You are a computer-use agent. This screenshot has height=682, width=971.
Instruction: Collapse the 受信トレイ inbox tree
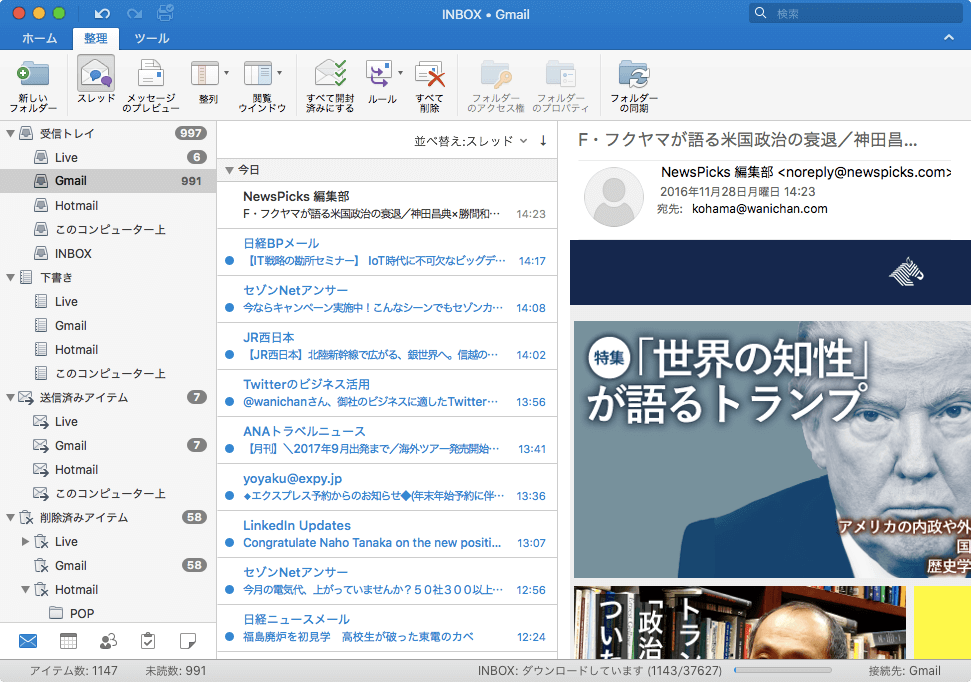10,133
